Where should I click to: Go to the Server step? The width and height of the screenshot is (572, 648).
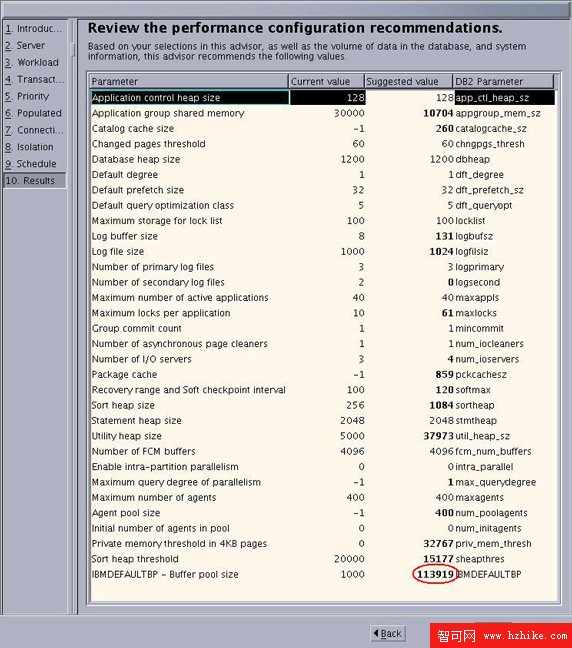[x=35, y=45]
